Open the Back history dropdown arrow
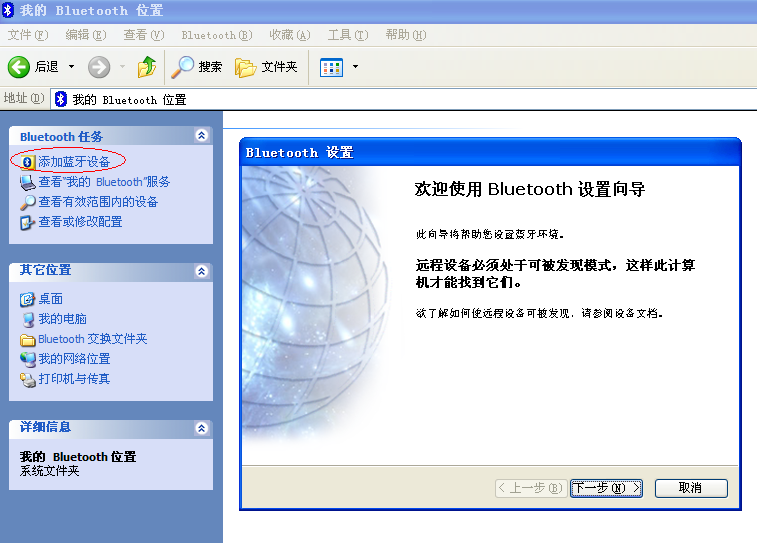This screenshot has height=543, width=757. tap(71, 67)
